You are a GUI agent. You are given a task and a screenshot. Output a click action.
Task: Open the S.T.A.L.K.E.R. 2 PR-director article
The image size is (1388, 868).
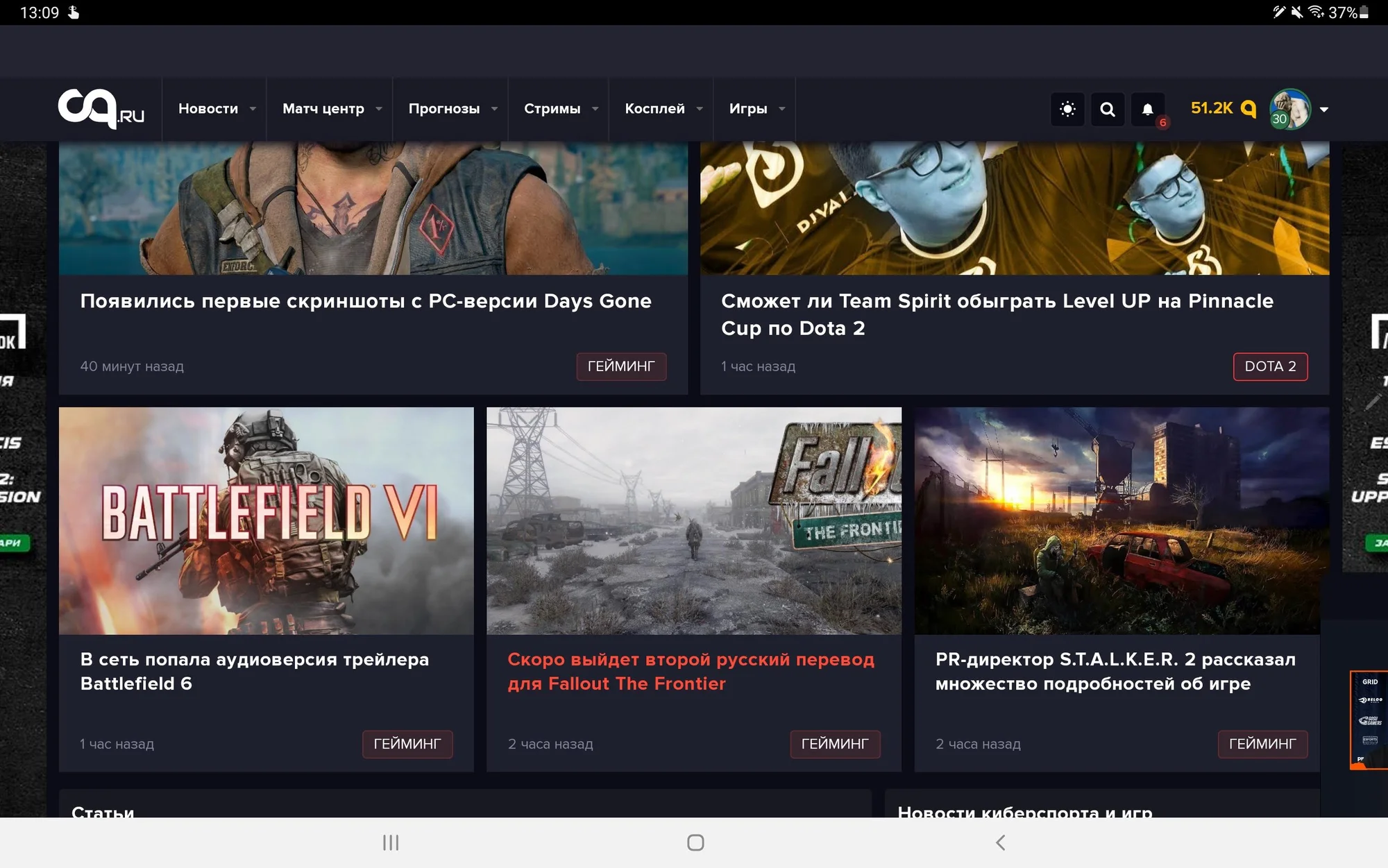click(x=1115, y=672)
